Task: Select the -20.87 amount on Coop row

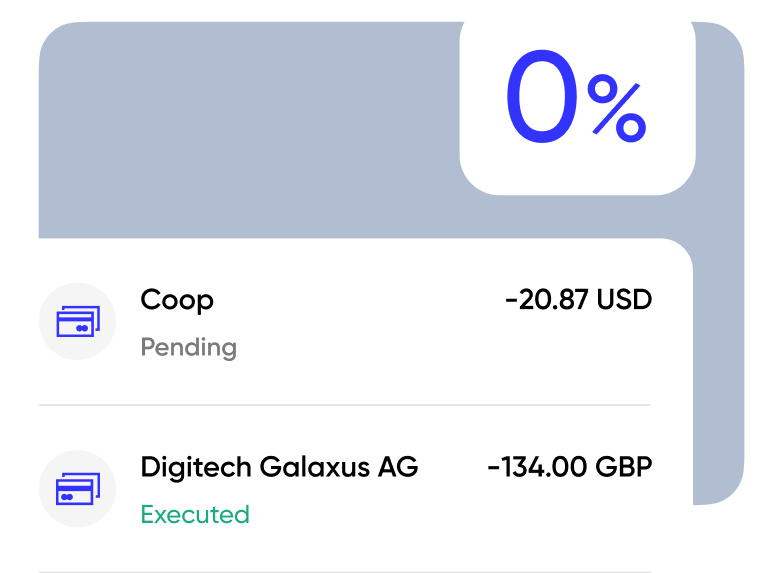Action: 546,299
